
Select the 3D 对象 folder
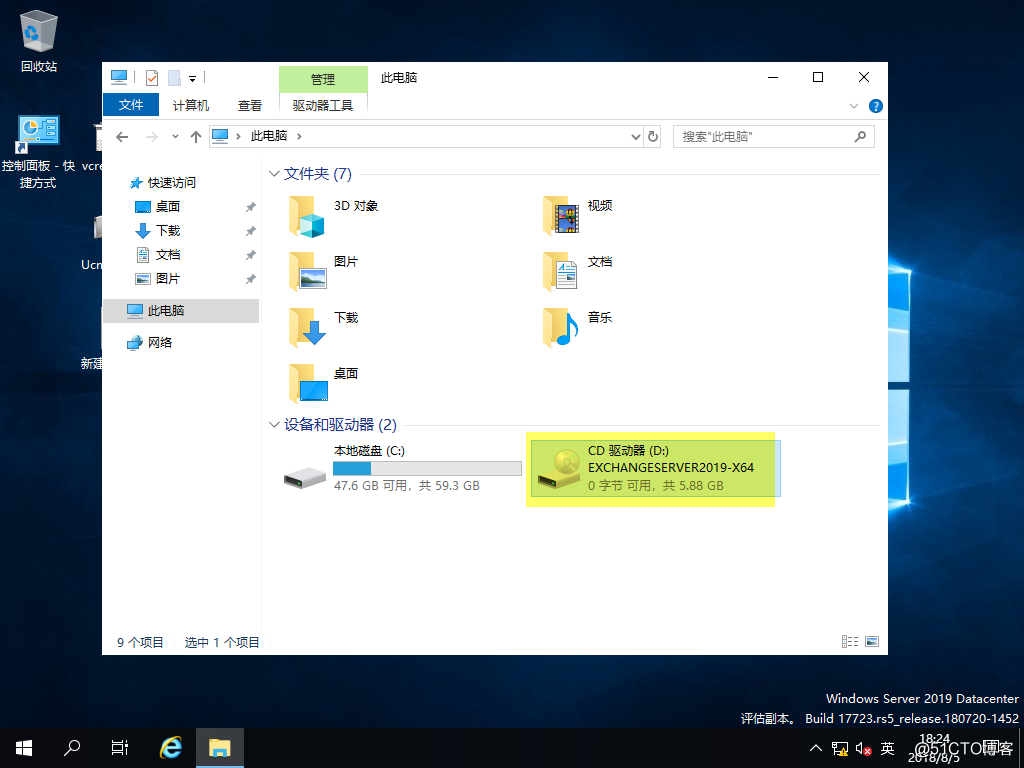pyautogui.click(x=334, y=216)
